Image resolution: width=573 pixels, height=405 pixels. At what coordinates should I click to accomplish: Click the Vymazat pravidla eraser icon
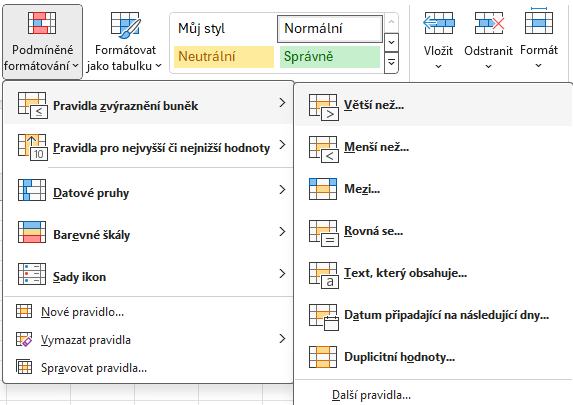[24, 339]
